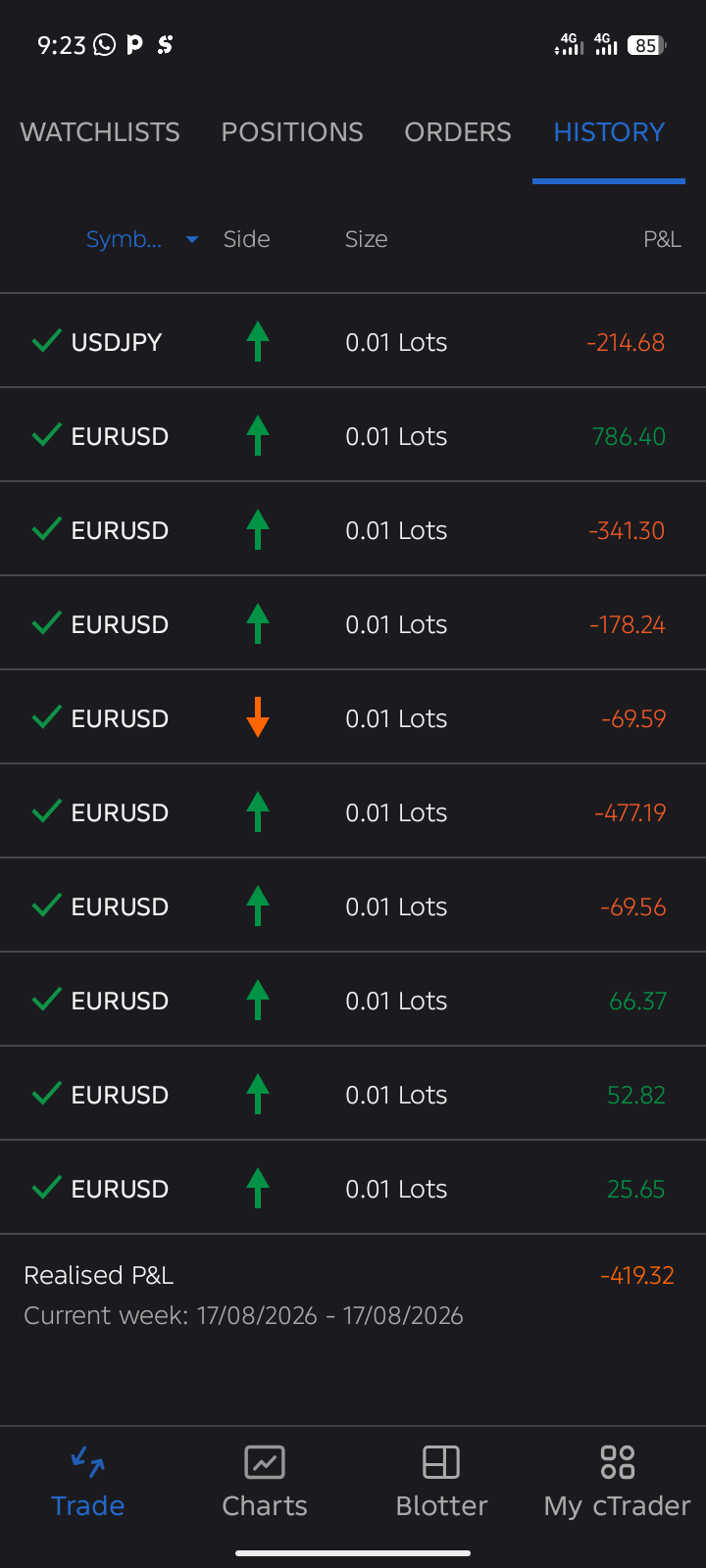Open the EURUSD trade with -477.19 loss
This screenshot has width=706, height=1568.
point(353,811)
